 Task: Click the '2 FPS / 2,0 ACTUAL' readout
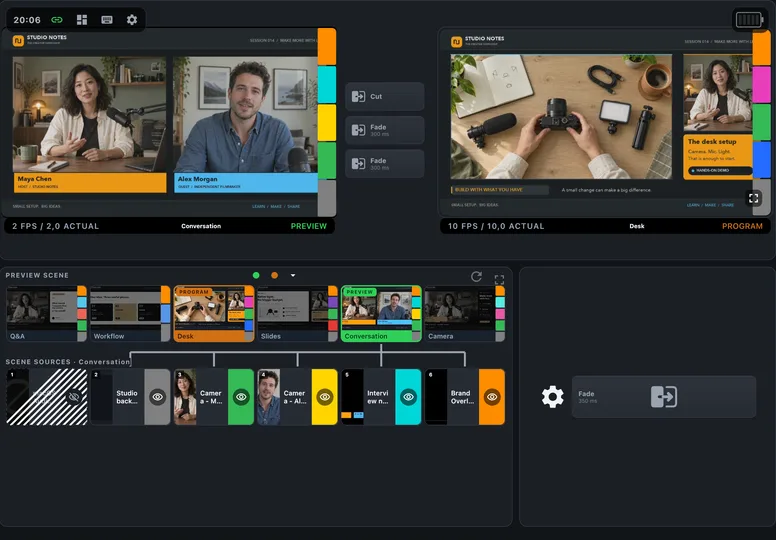(55, 226)
